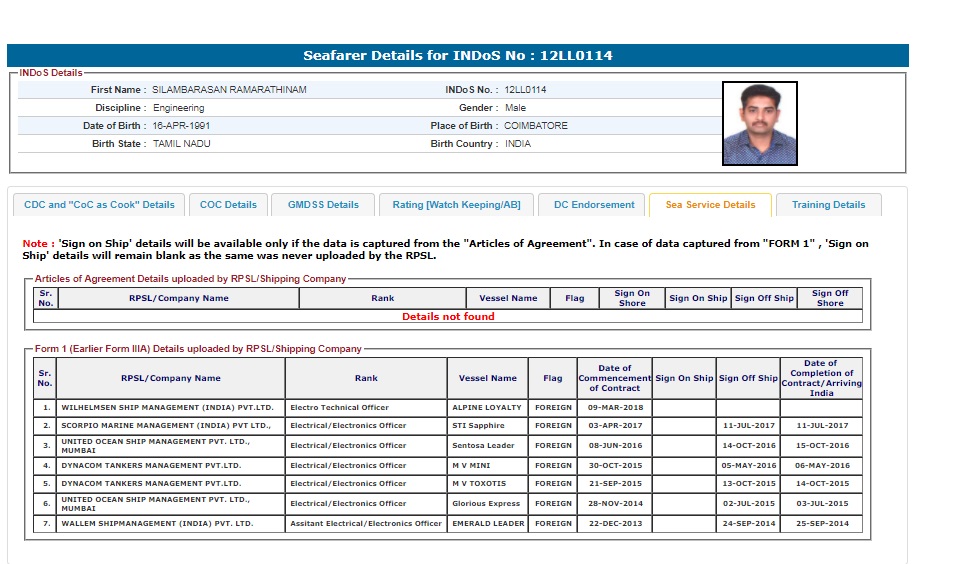This screenshot has width=963, height=564.
Task: Click the ALPINE LOYALTY vessel name
Action: click(487, 408)
